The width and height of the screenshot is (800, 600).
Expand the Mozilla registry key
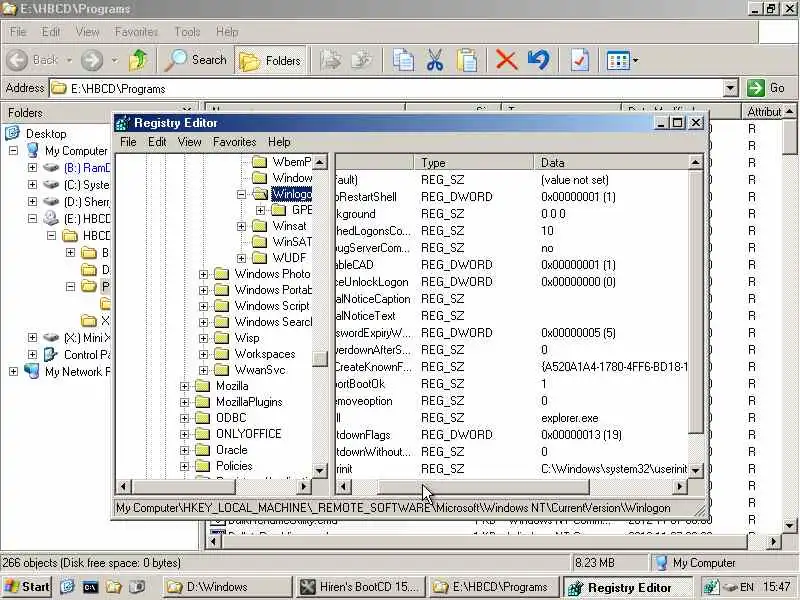[184, 387]
